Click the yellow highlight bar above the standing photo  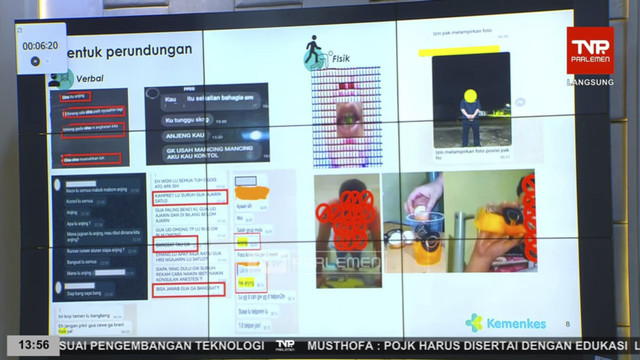[459, 51]
